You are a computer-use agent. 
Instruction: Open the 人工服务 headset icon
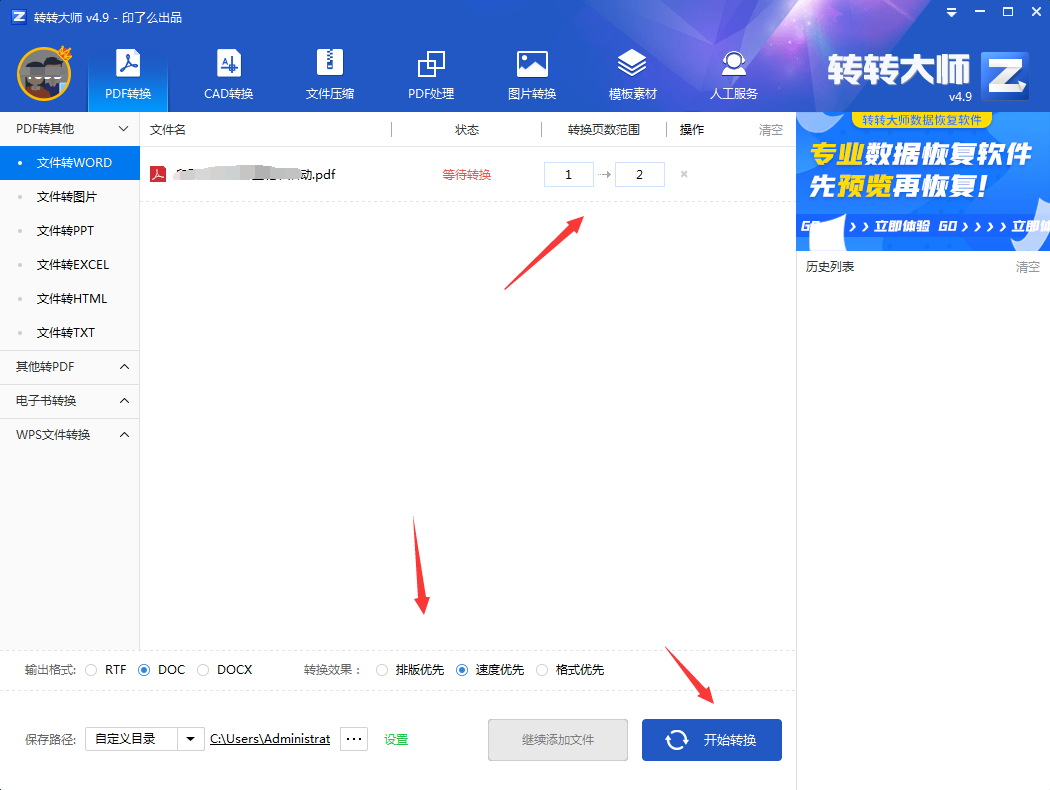click(x=733, y=74)
